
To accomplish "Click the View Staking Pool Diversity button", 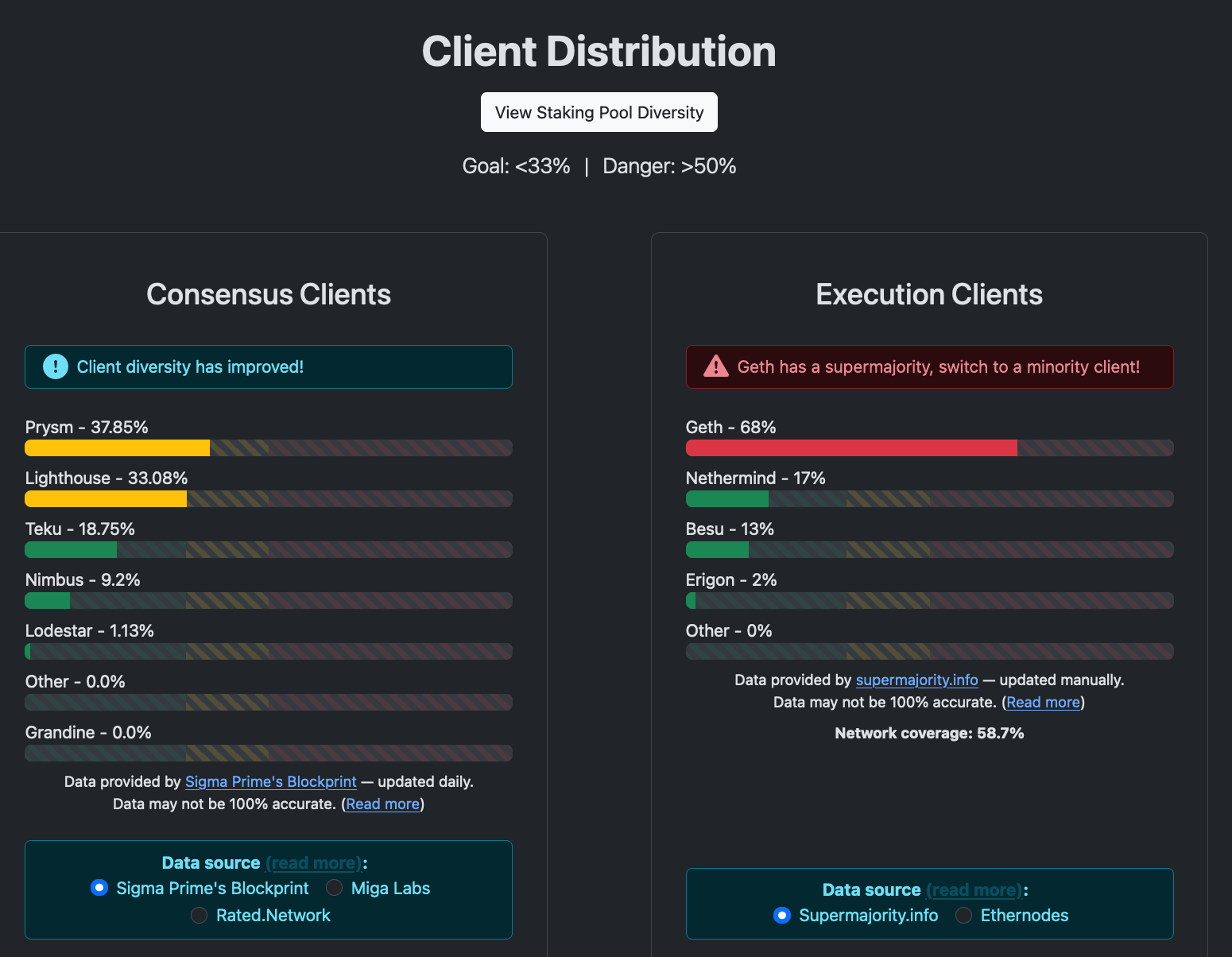I will pos(599,112).
